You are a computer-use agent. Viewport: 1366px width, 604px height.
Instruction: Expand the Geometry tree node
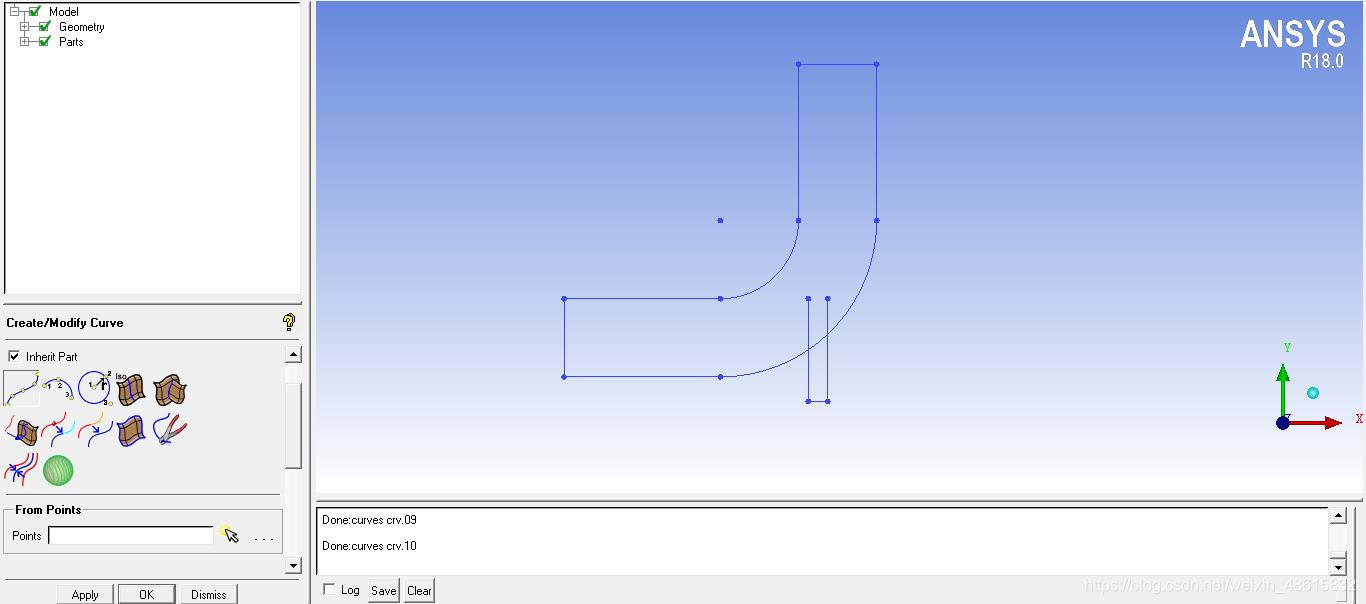pyautogui.click(x=24, y=27)
